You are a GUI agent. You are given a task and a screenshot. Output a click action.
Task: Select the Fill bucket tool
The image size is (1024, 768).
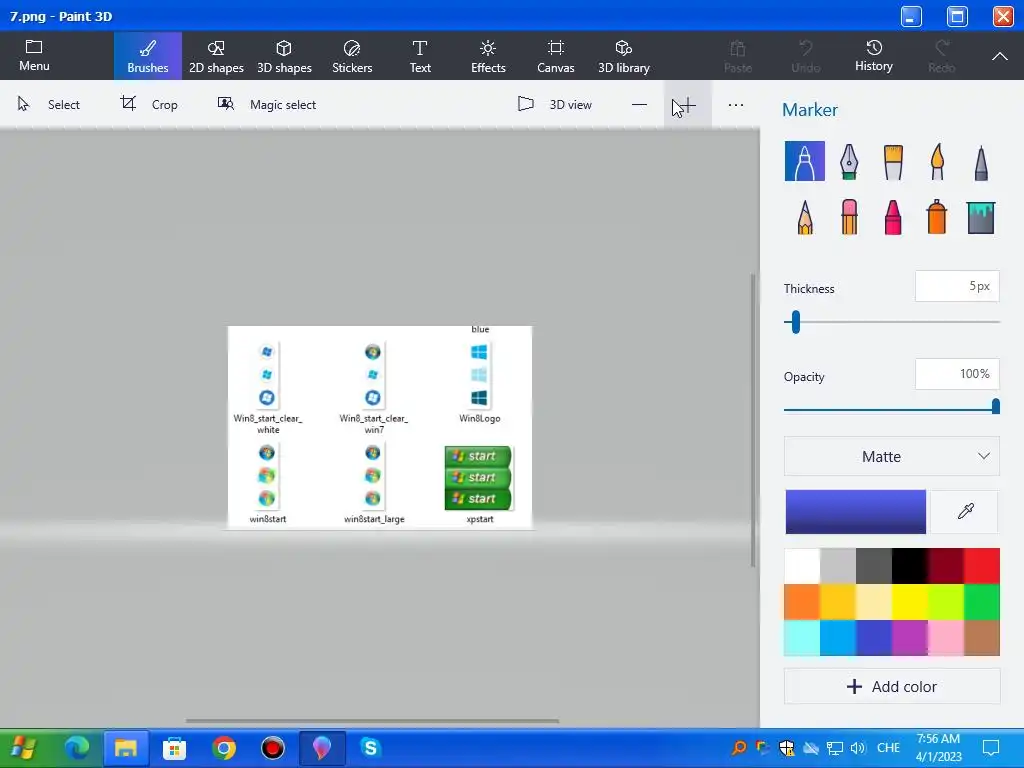(x=981, y=217)
